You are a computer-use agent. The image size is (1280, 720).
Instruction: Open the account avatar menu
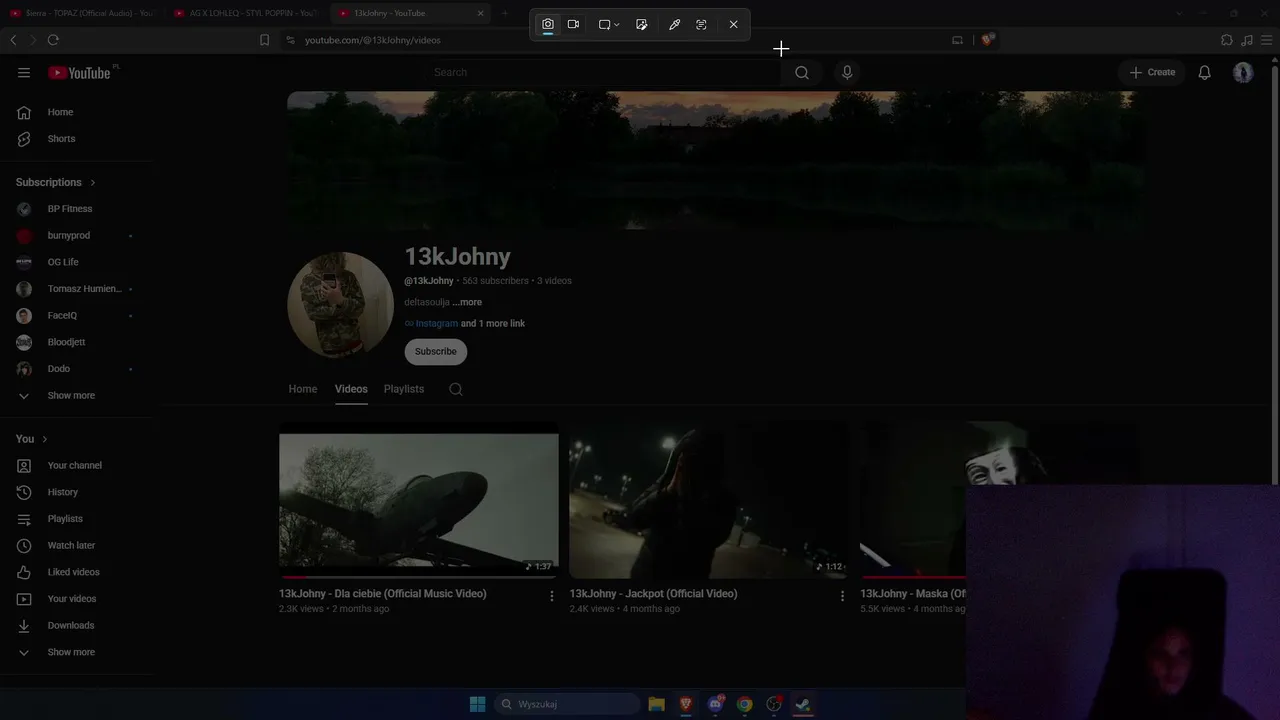[1243, 72]
